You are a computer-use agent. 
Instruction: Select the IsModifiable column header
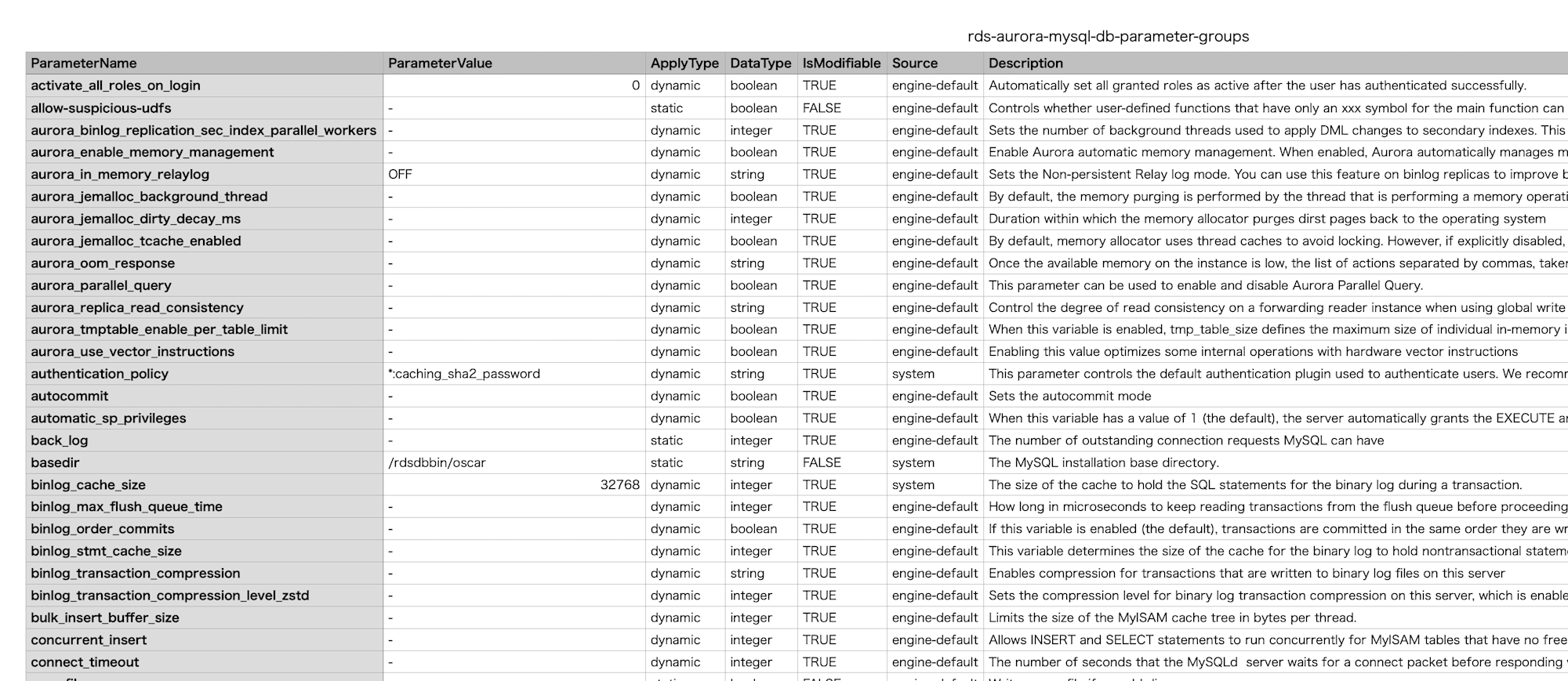pos(842,63)
